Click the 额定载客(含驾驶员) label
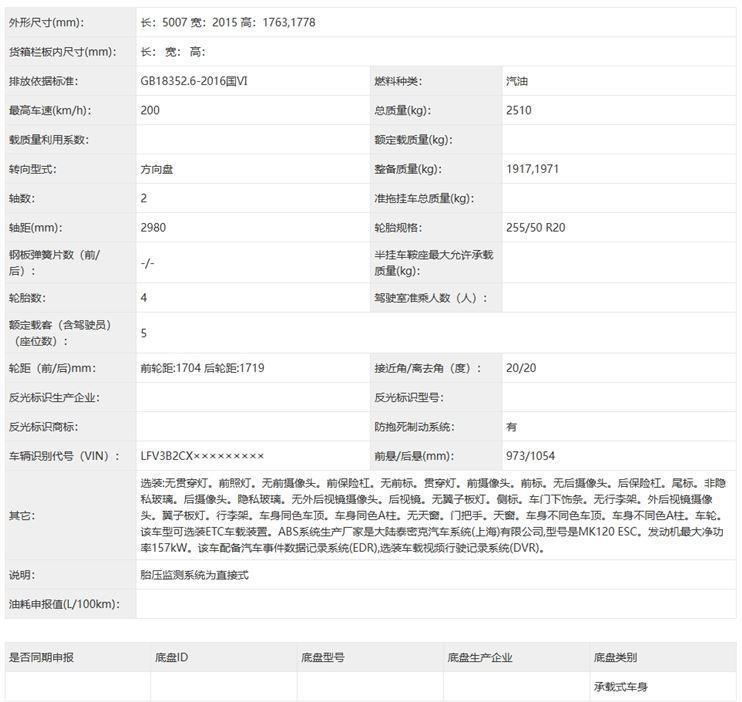Screen dimensions: 742x702 pos(60,333)
